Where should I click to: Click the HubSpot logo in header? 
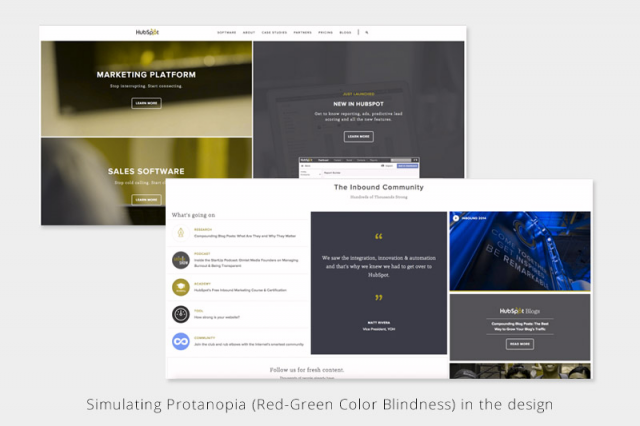(x=147, y=32)
